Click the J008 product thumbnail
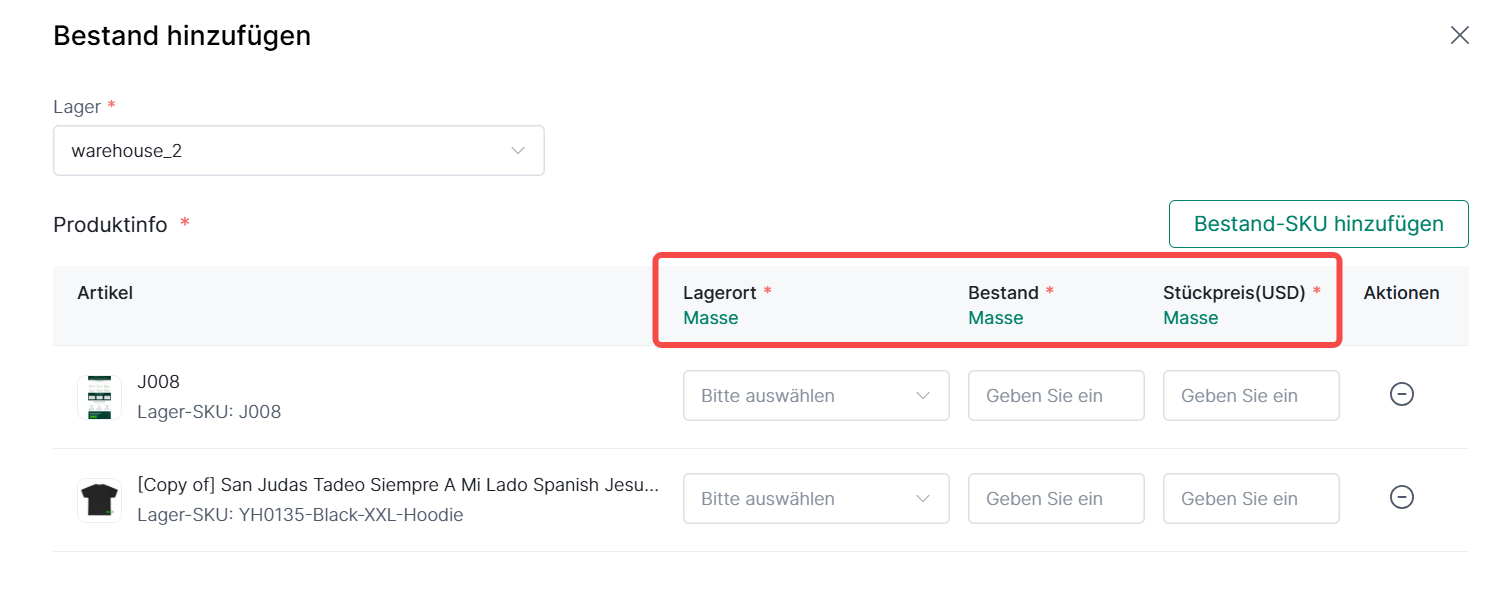Viewport: 1490px width, 593px height. 99,397
